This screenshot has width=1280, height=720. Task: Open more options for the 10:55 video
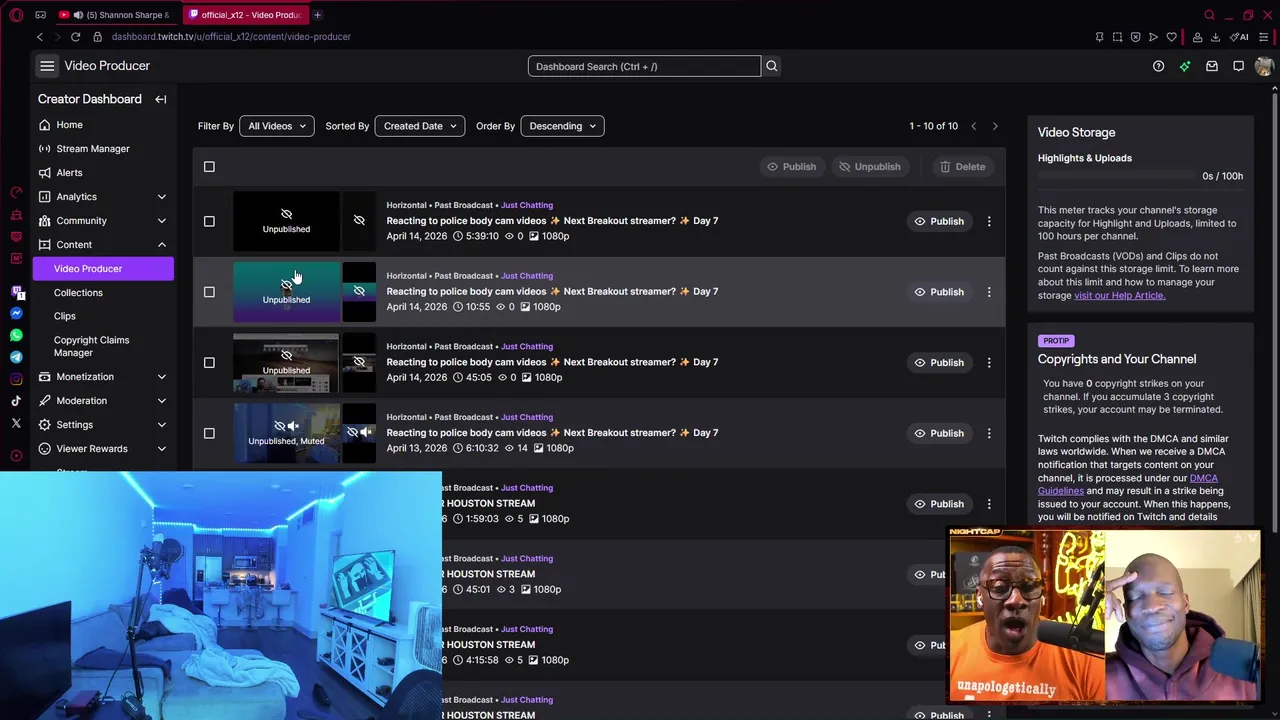989,292
